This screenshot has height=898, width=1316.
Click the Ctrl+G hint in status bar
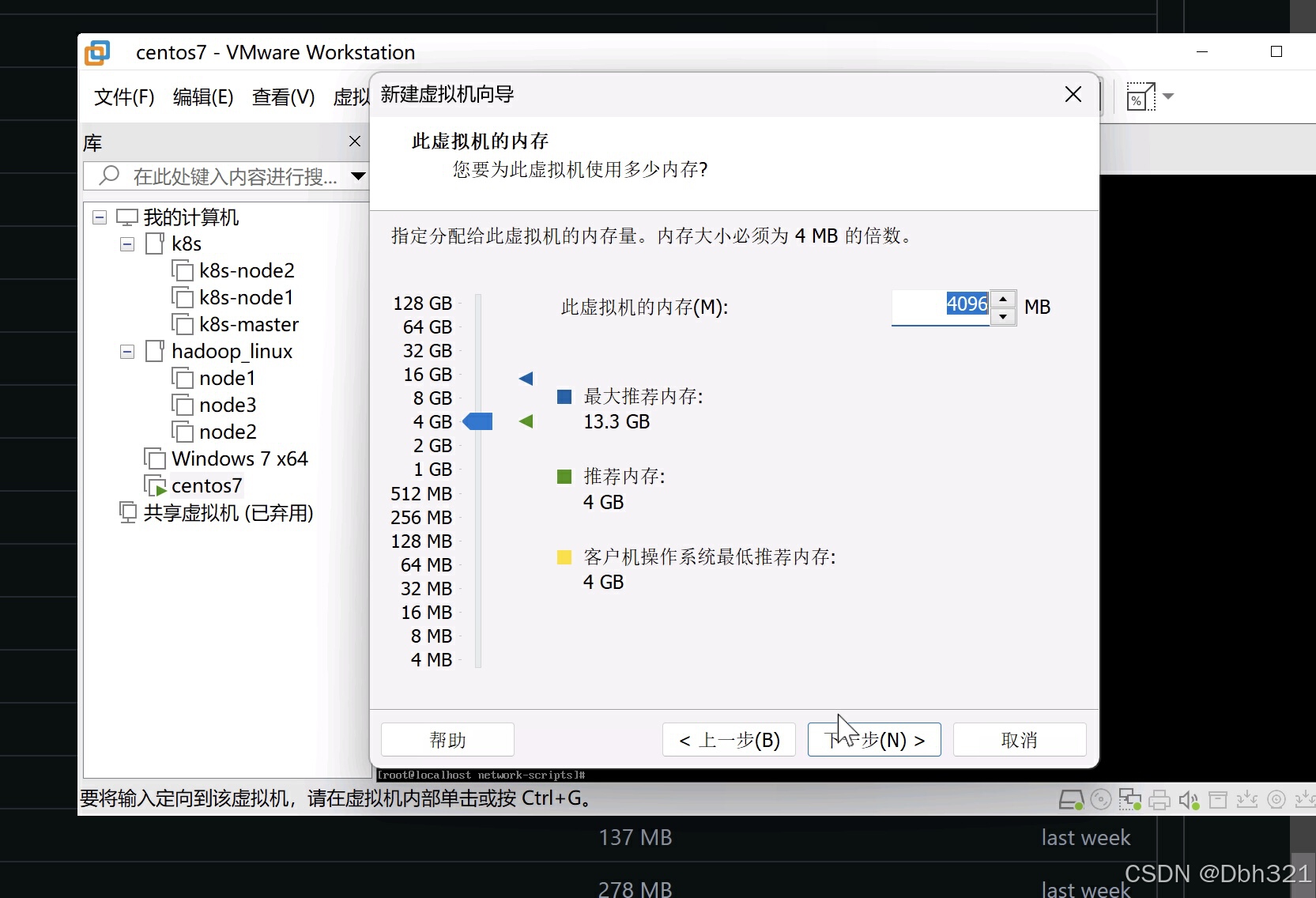click(550, 798)
